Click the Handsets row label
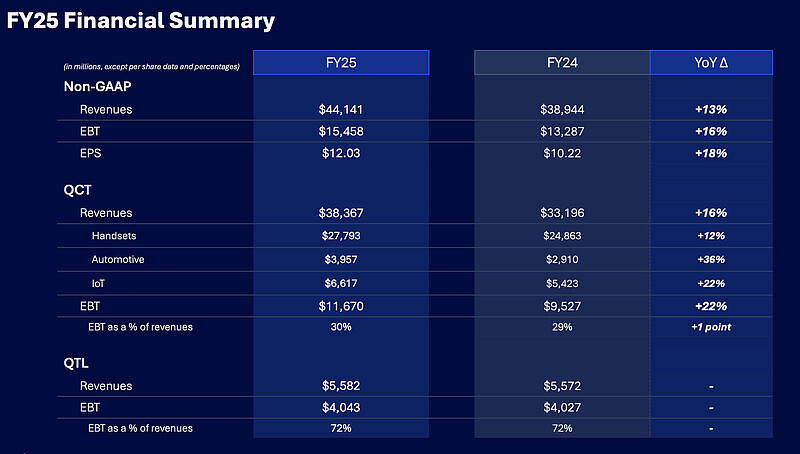The height and width of the screenshot is (454, 800). [114, 236]
